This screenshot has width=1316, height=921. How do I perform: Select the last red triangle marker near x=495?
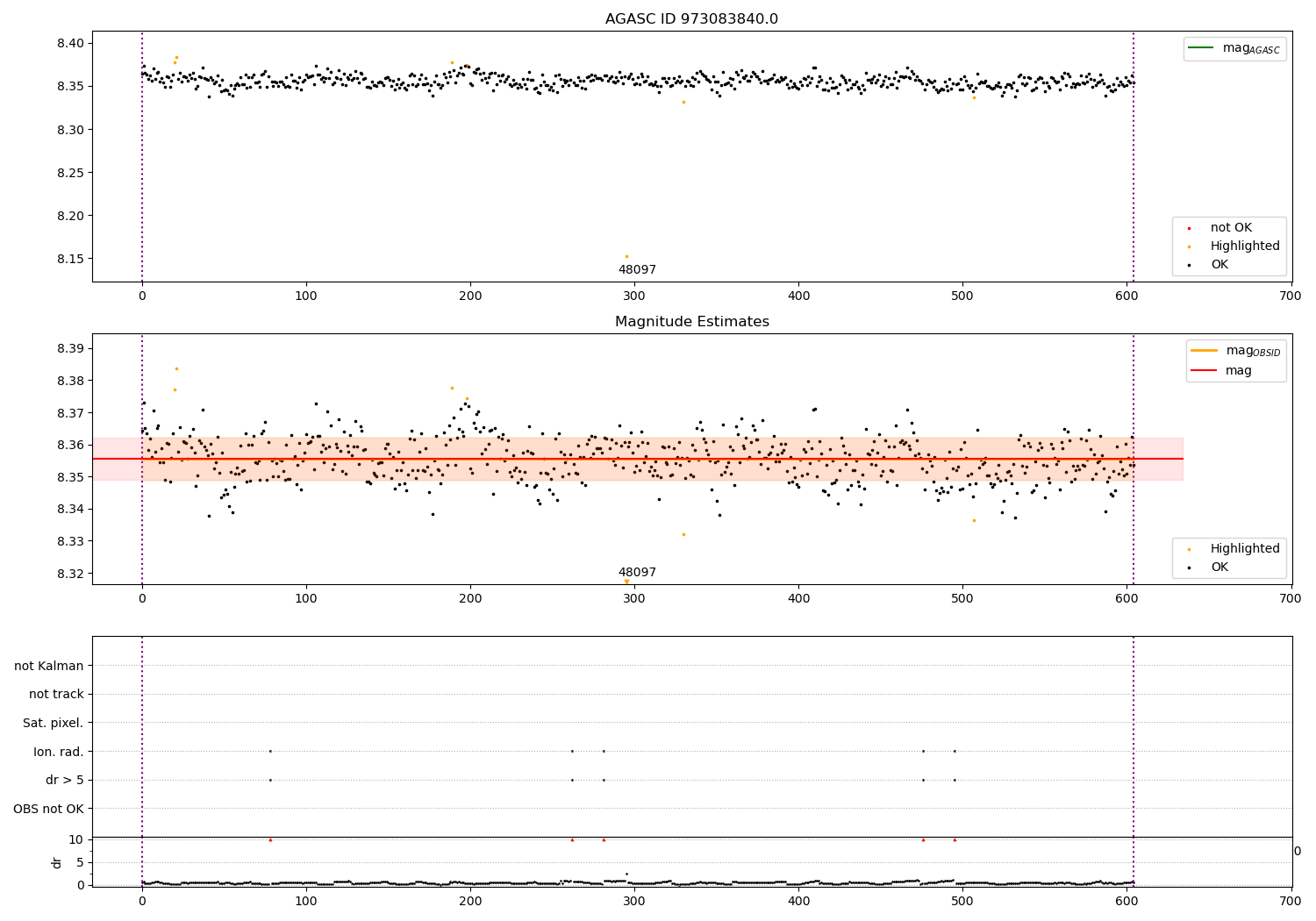[955, 839]
